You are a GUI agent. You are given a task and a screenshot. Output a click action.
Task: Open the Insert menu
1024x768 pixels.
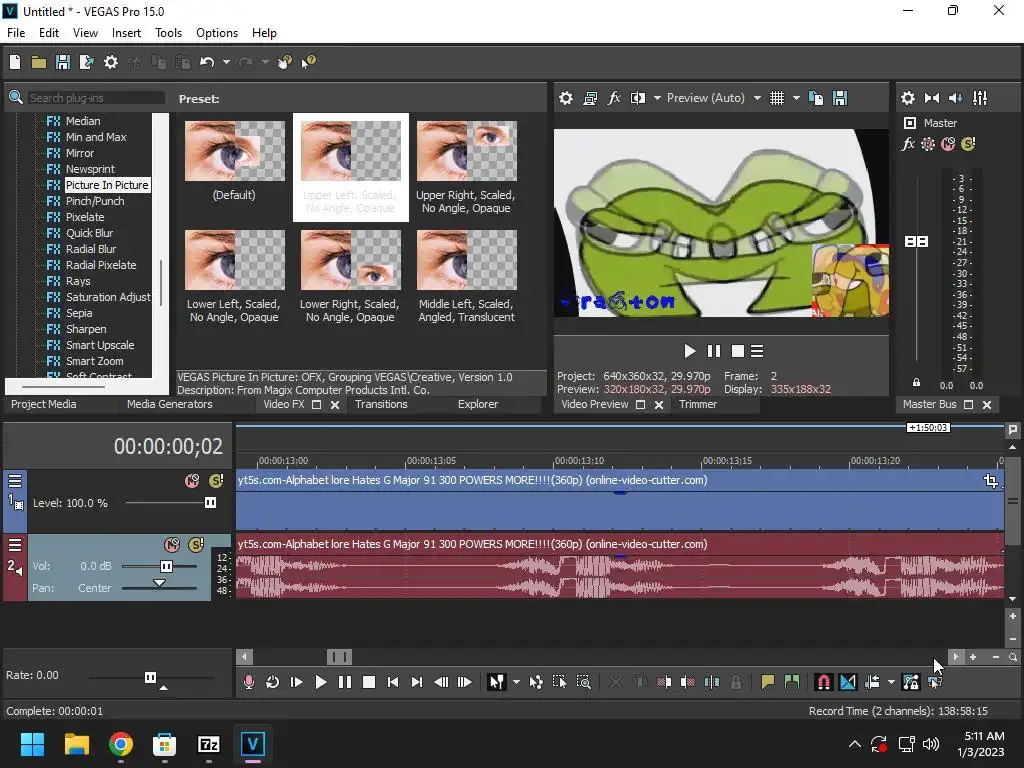point(126,33)
